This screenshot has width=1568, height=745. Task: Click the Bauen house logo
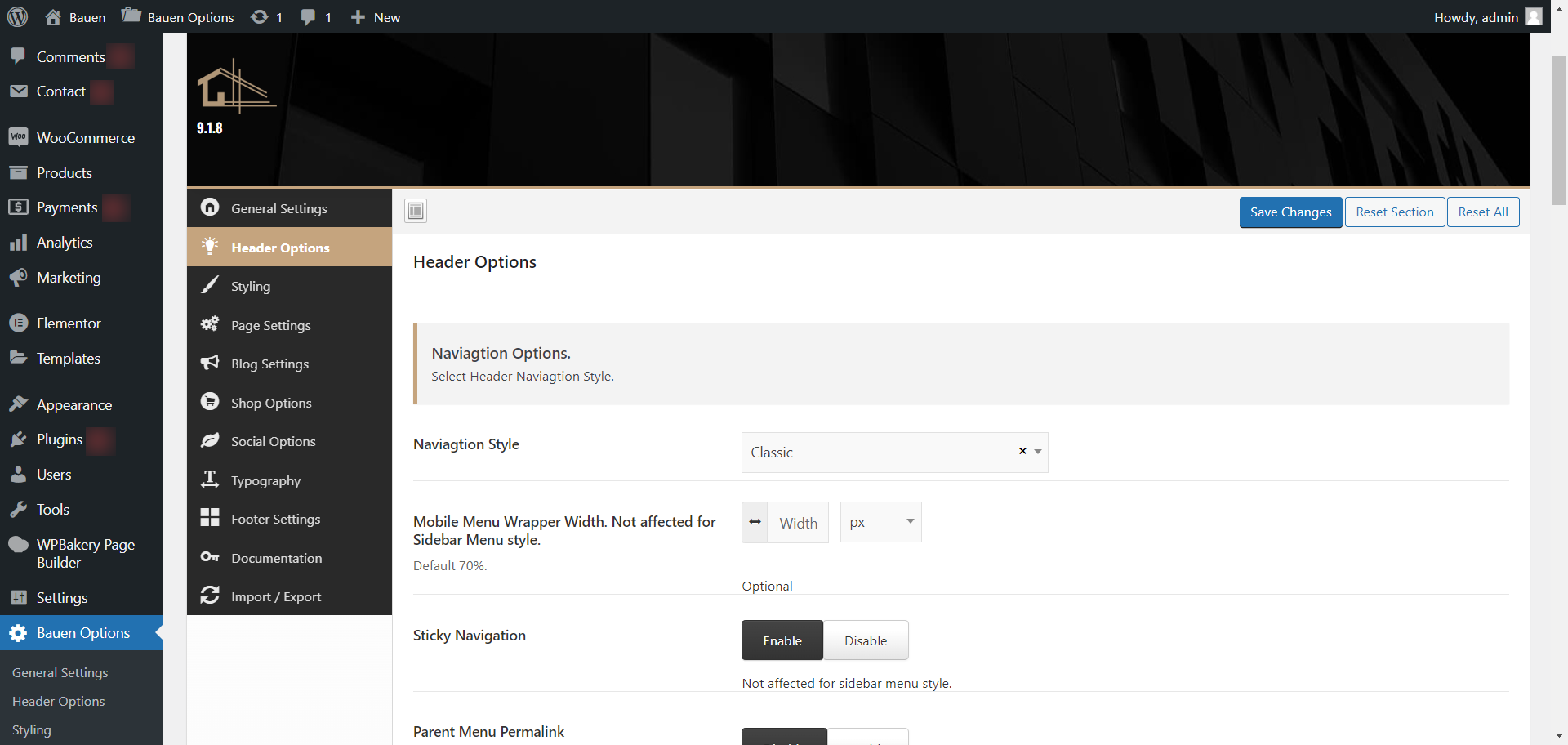coord(235,86)
